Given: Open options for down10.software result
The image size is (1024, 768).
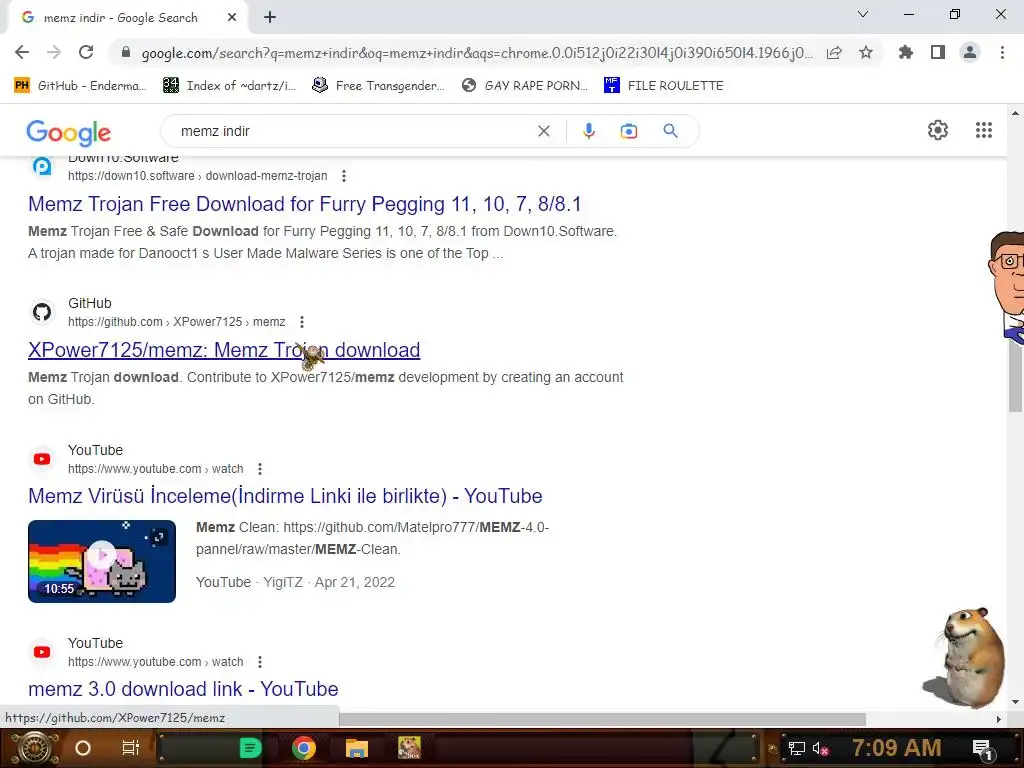Looking at the screenshot, I should click(x=344, y=176).
